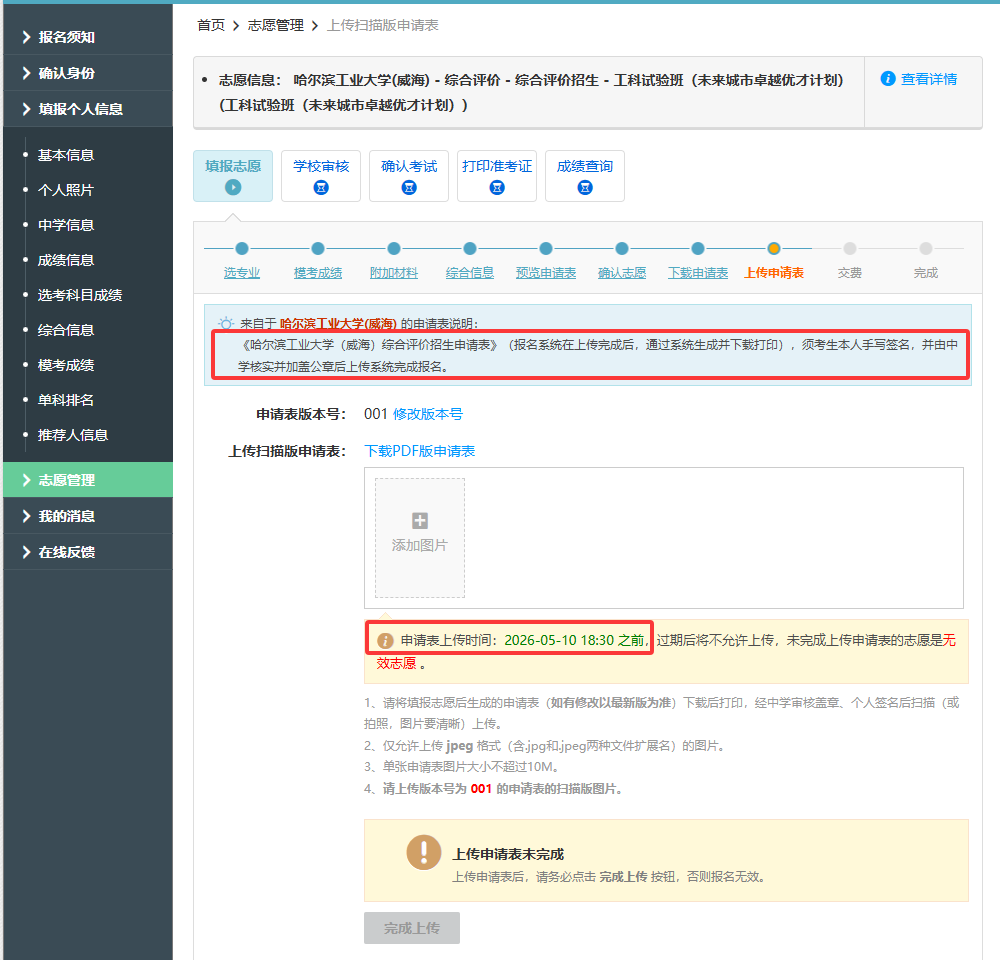Click the deadline text 2026-05-10 18:30 之前

coord(575,640)
